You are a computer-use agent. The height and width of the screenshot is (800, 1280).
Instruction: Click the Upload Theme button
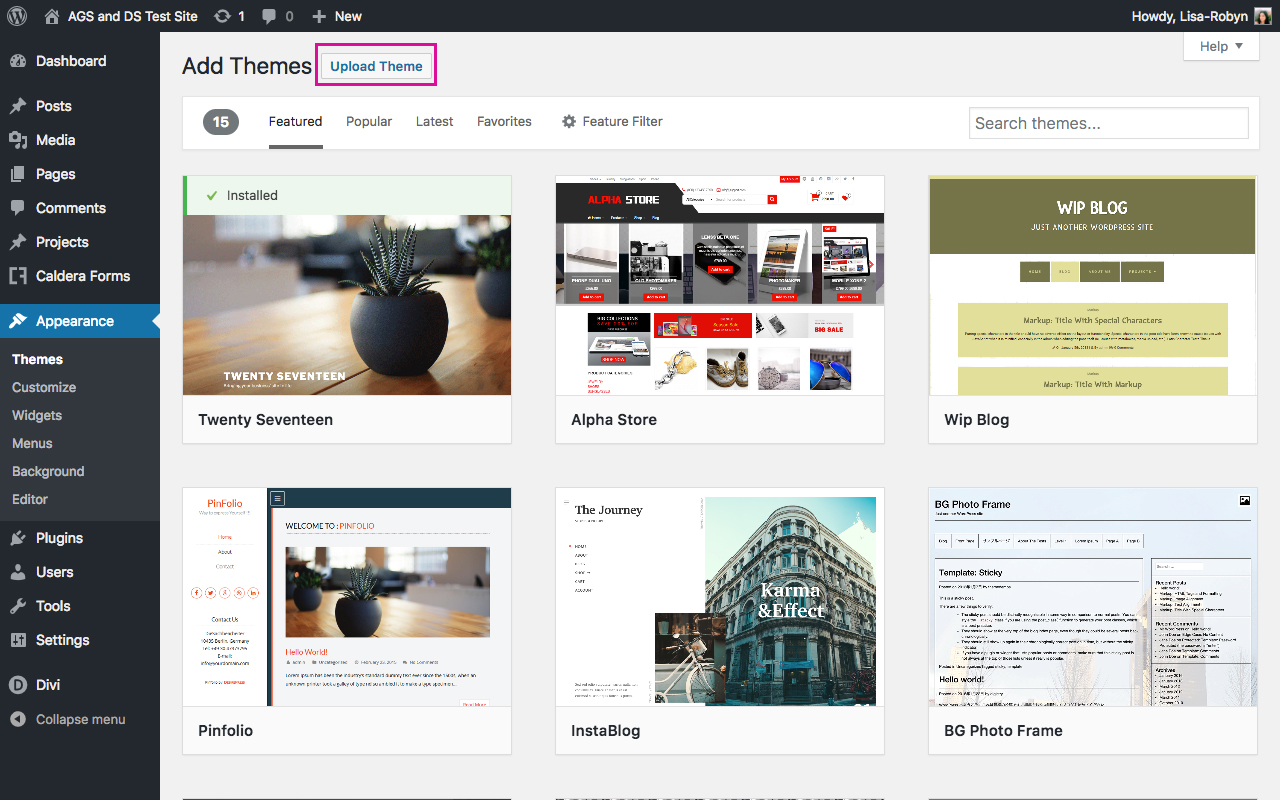(x=376, y=66)
